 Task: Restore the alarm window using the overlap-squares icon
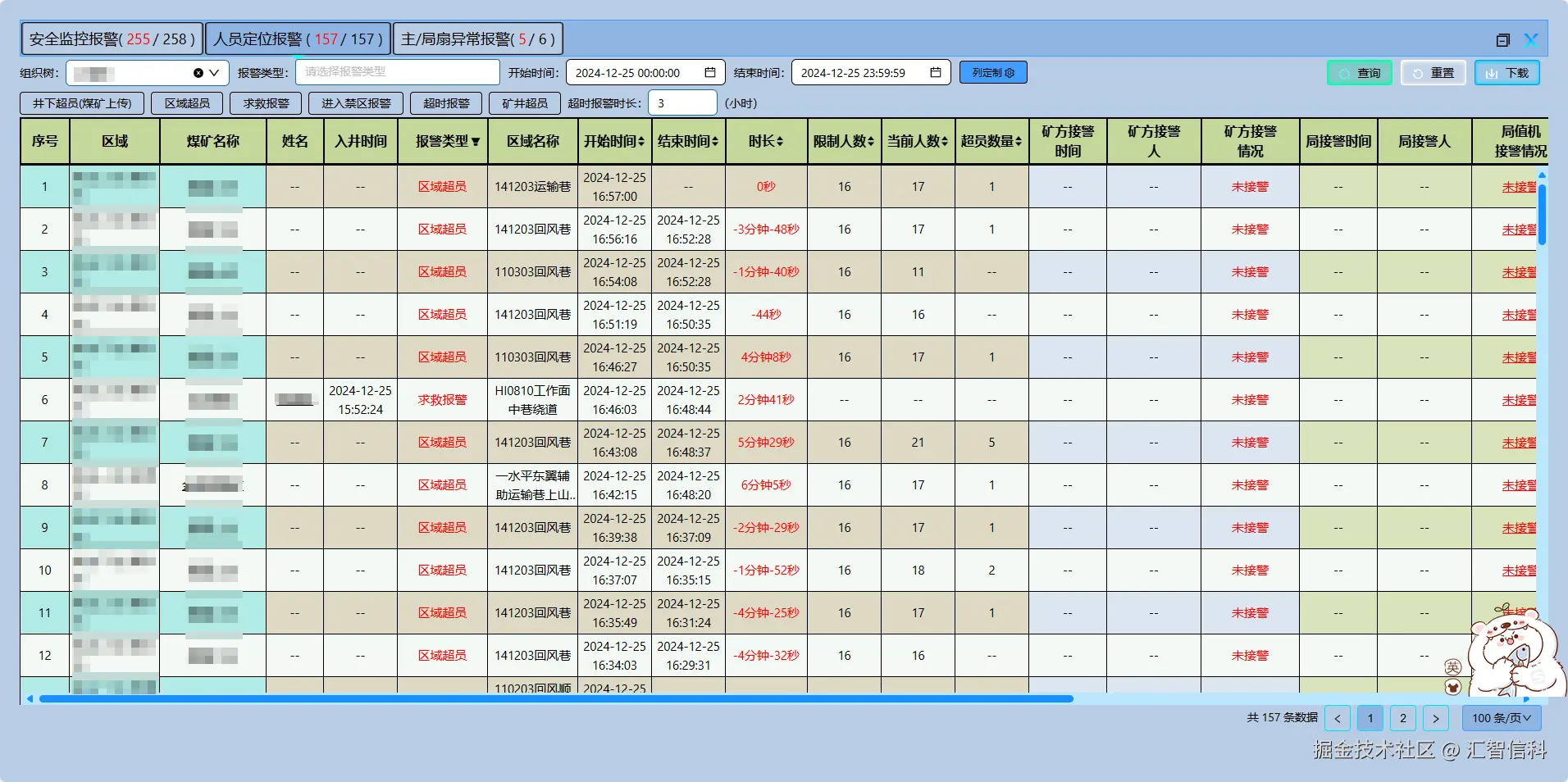[1502, 40]
